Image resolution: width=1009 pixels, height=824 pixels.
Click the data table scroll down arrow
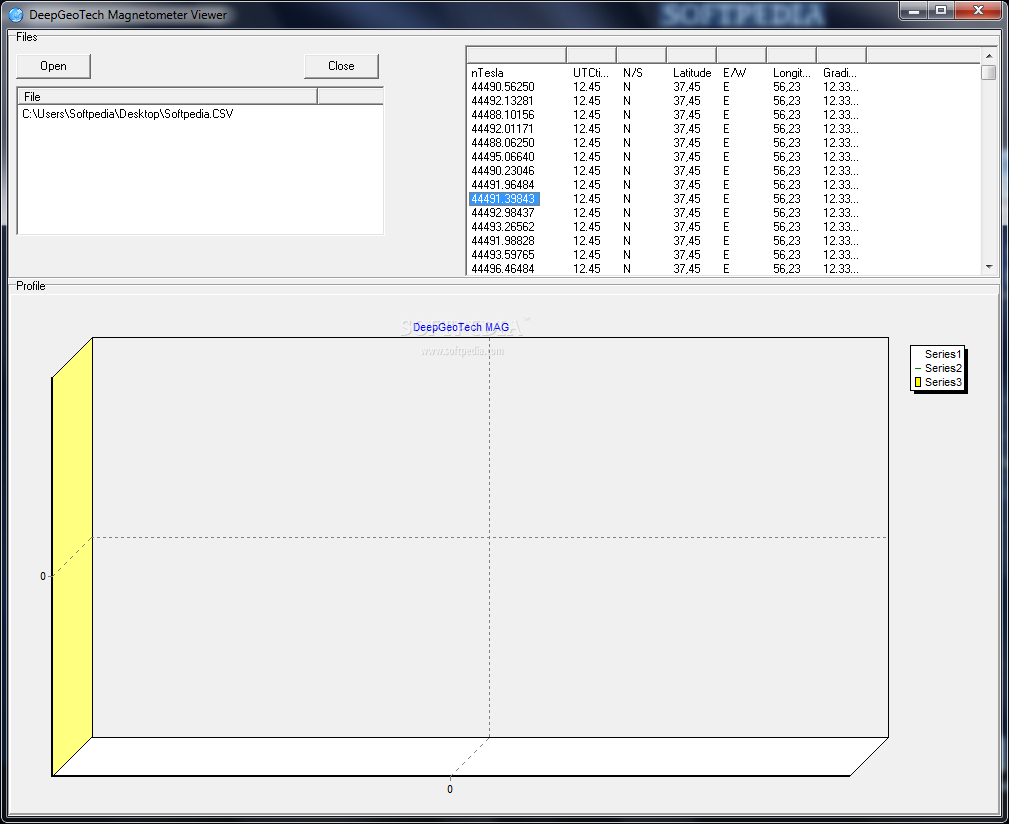(989, 267)
